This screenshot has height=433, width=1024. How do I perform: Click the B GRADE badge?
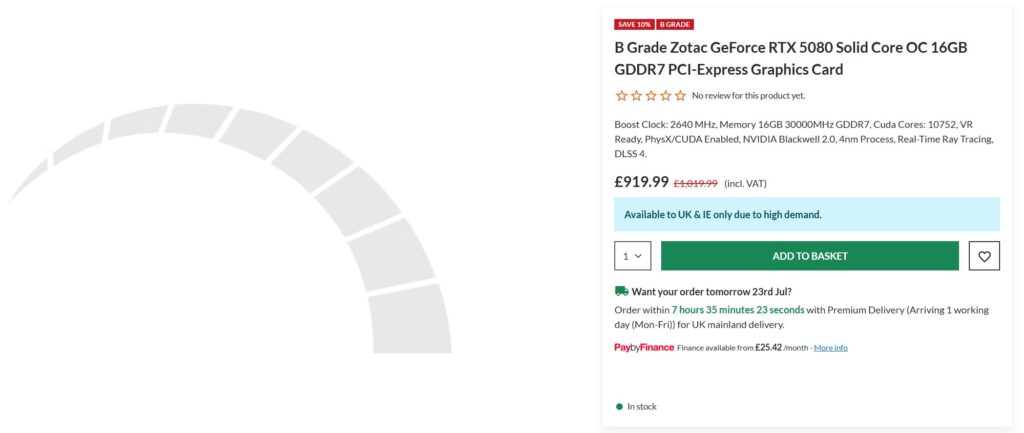(675, 24)
